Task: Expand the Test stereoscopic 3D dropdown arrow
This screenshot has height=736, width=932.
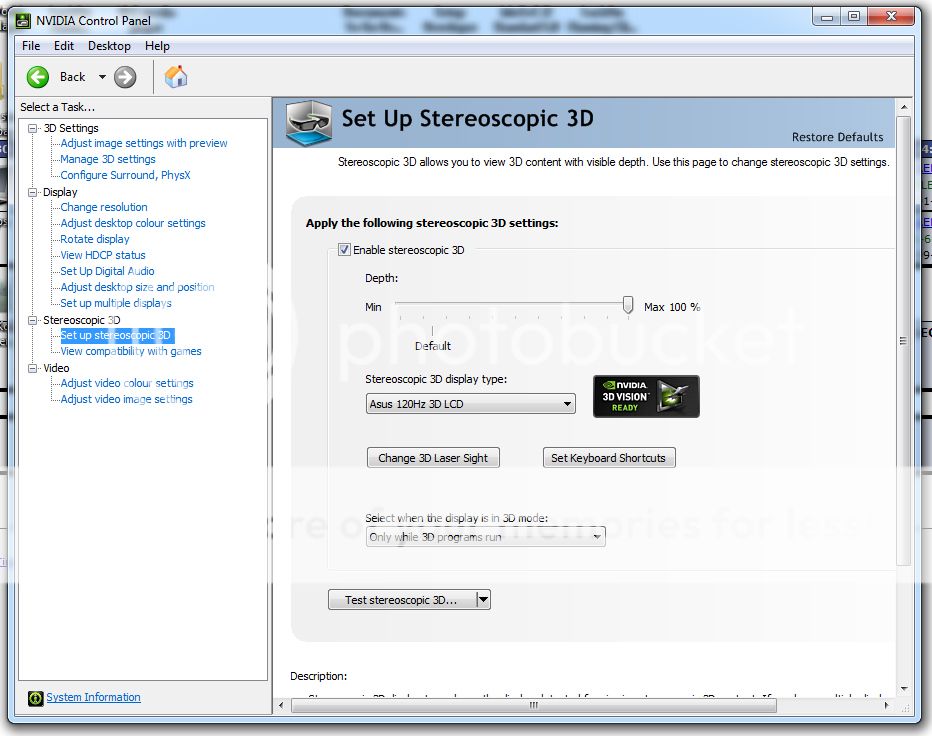Action: pos(482,600)
